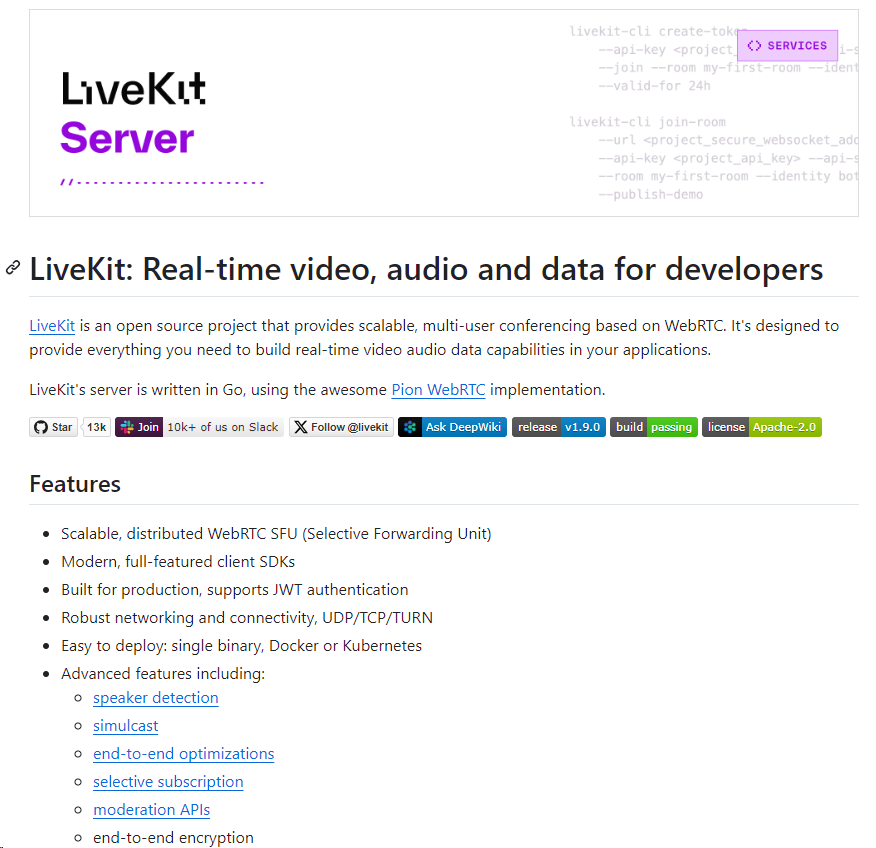Click 'Easy to deploy: single binary' text

(161, 645)
